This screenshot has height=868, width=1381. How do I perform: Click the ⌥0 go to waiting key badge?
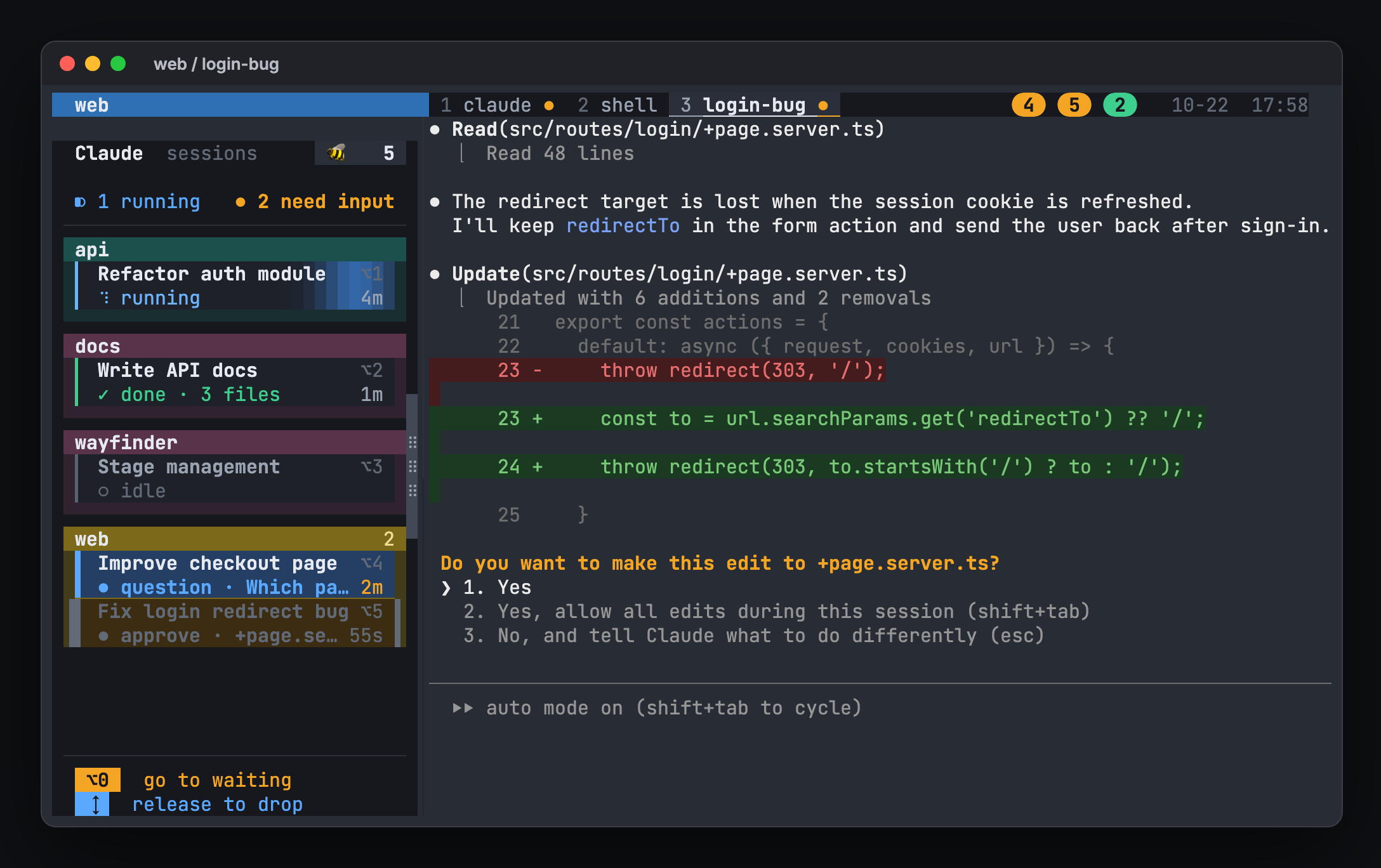pyautogui.click(x=98, y=780)
